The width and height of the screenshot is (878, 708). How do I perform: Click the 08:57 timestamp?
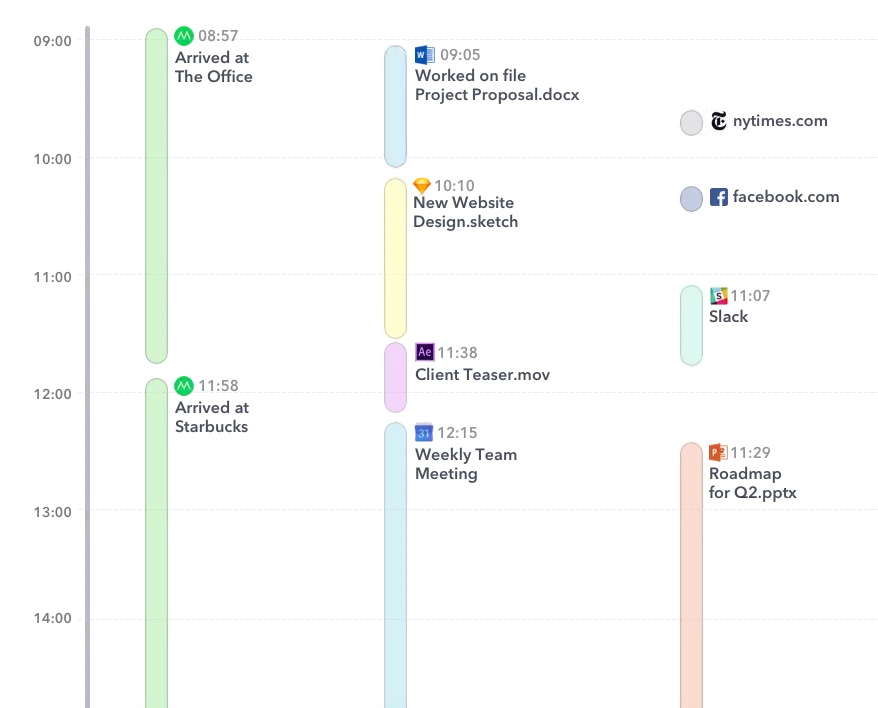[218, 36]
